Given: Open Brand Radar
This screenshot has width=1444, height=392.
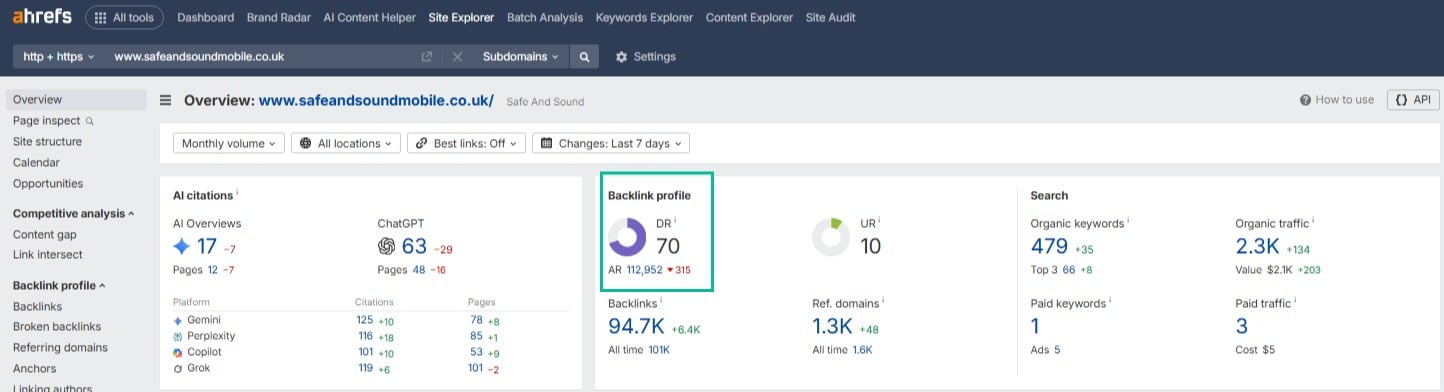Looking at the screenshot, I should [x=279, y=17].
